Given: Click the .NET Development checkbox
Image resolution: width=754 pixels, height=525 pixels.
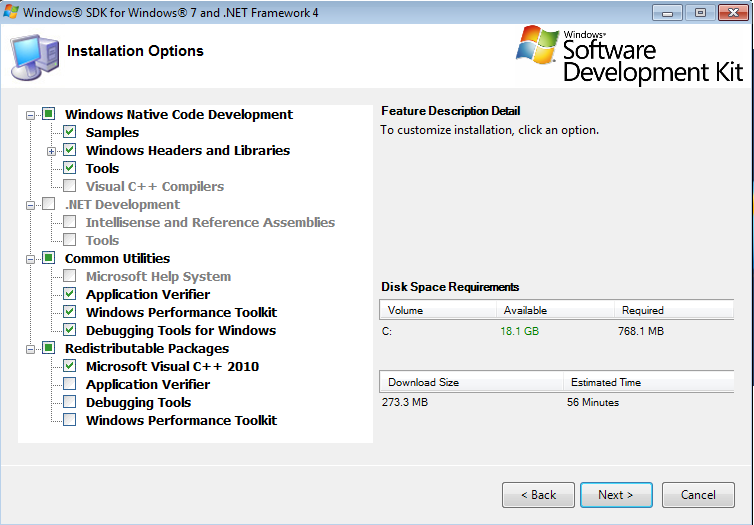Looking at the screenshot, I should click(x=49, y=204).
